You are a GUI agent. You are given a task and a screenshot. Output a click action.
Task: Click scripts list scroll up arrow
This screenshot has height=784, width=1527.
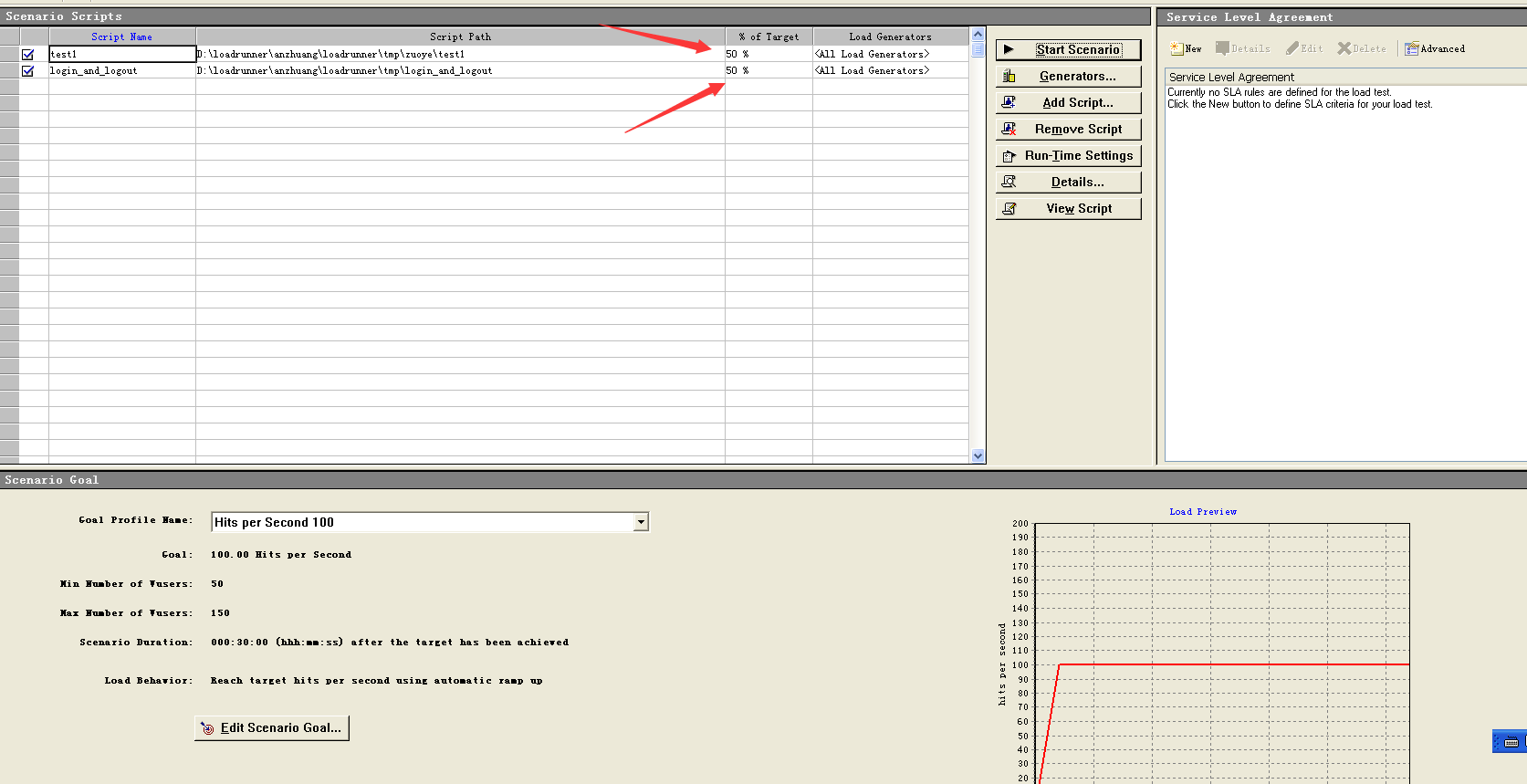(978, 35)
